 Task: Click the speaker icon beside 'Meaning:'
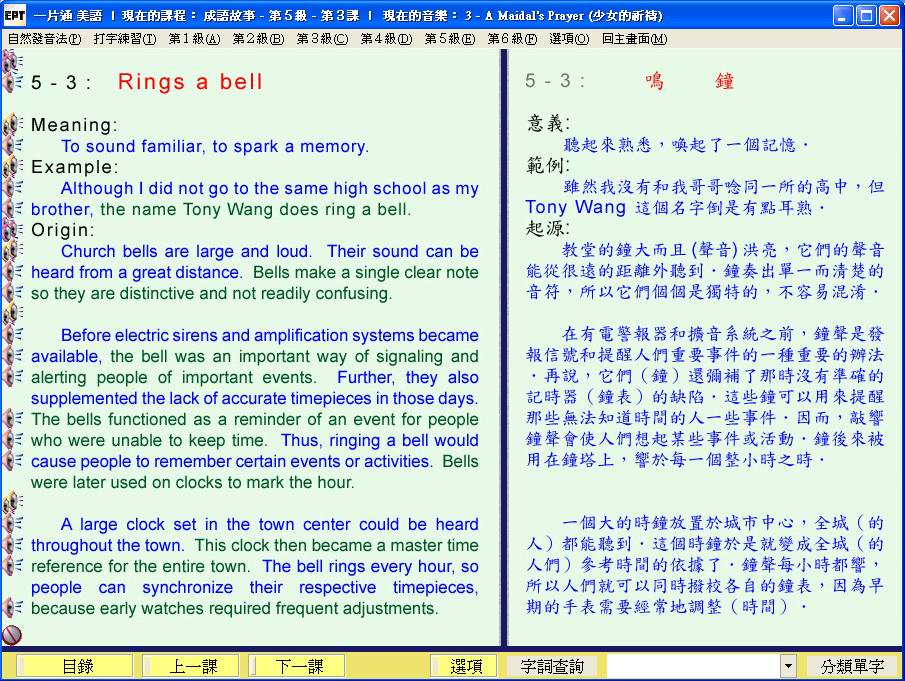pos(13,125)
